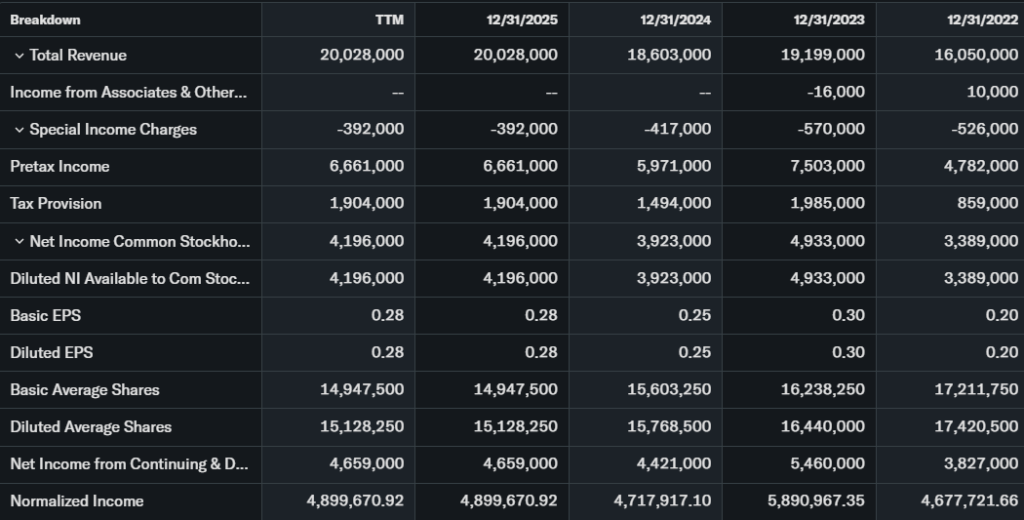Image resolution: width=1024 pixels, height=520 pixels.
Task: Click the Normalized Income row label
Action: (x=77, y=501)
